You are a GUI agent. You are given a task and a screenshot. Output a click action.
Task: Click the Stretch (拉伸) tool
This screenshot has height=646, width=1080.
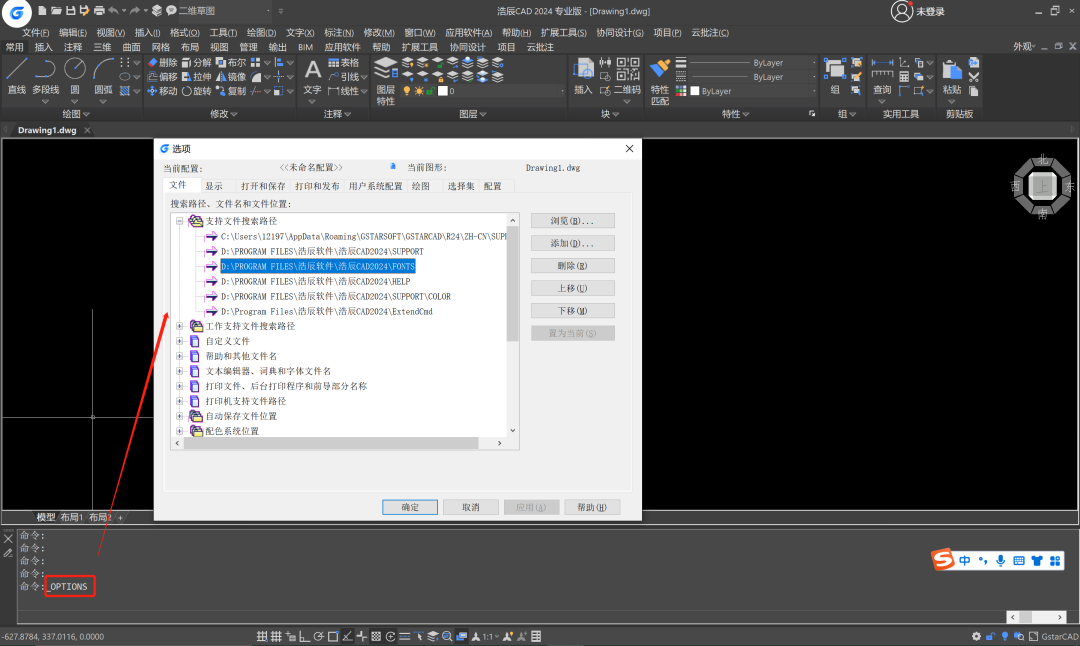click(197, 76)
